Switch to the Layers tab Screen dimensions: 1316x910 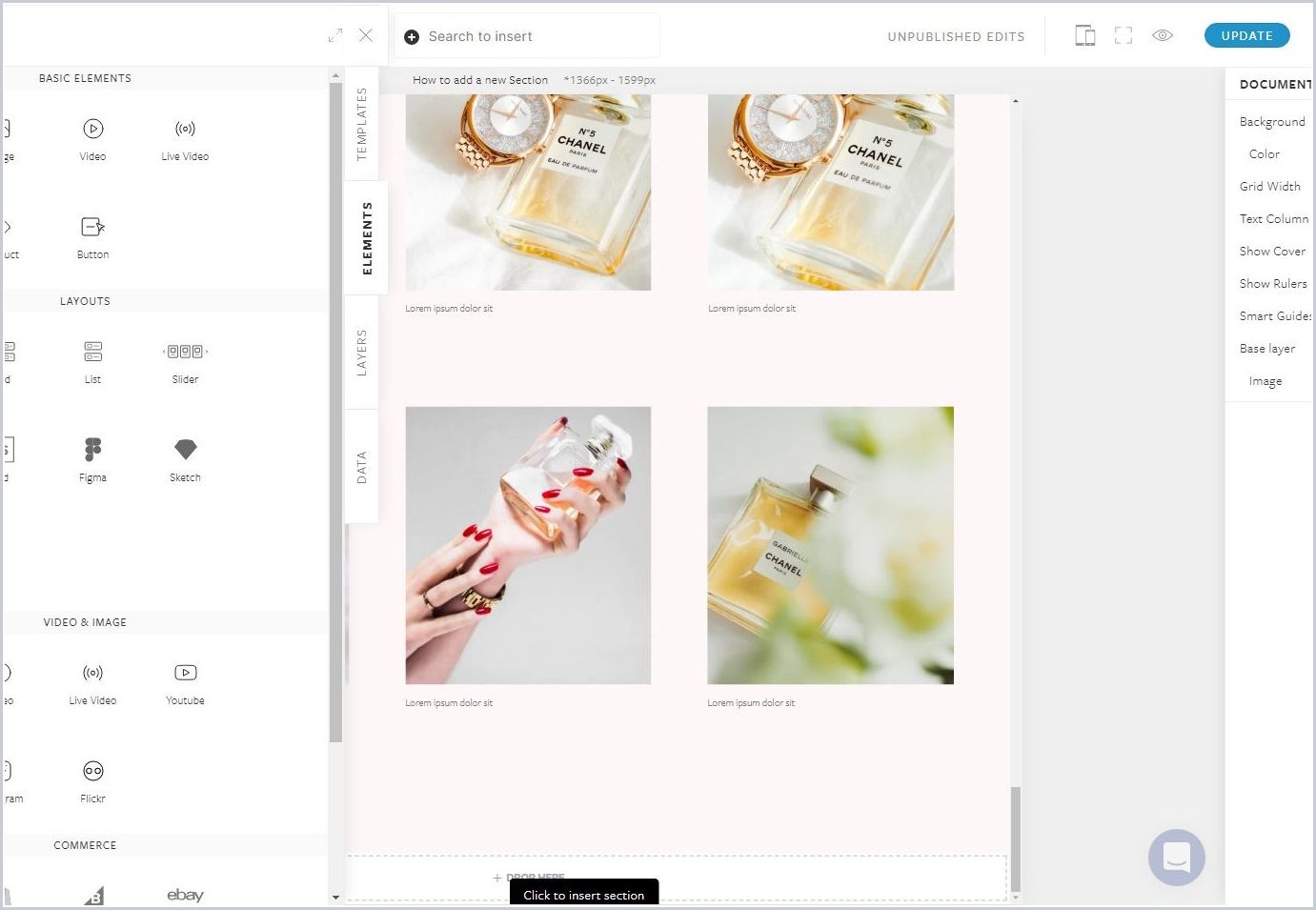[361, 353]
